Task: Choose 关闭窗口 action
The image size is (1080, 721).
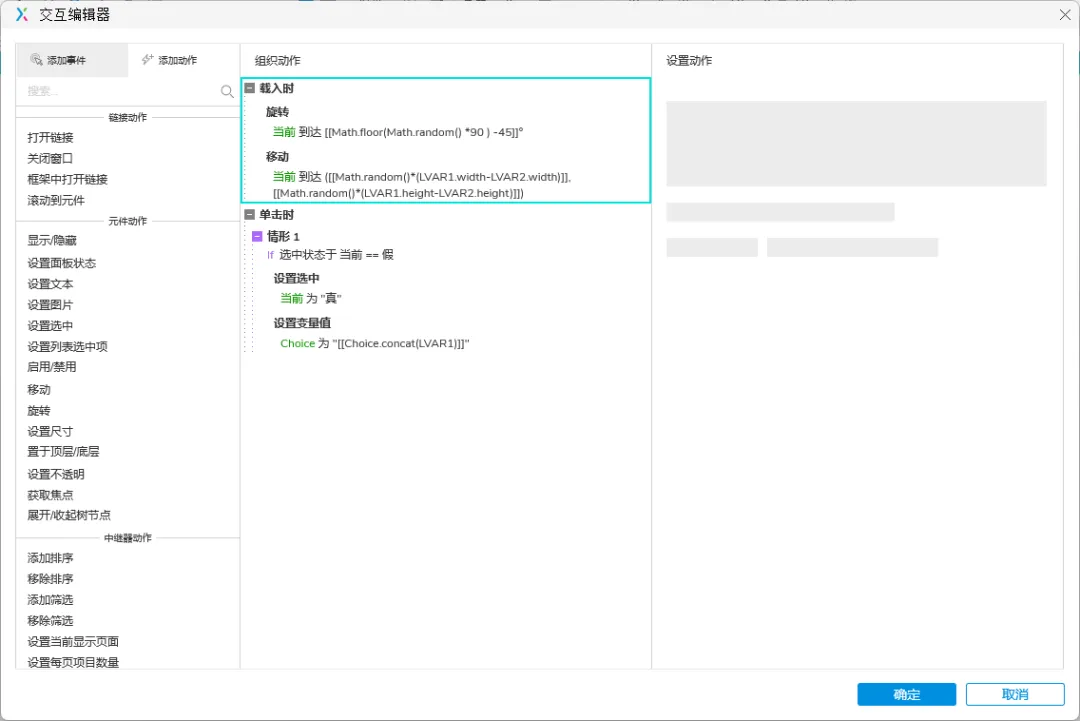Action: 50,158
